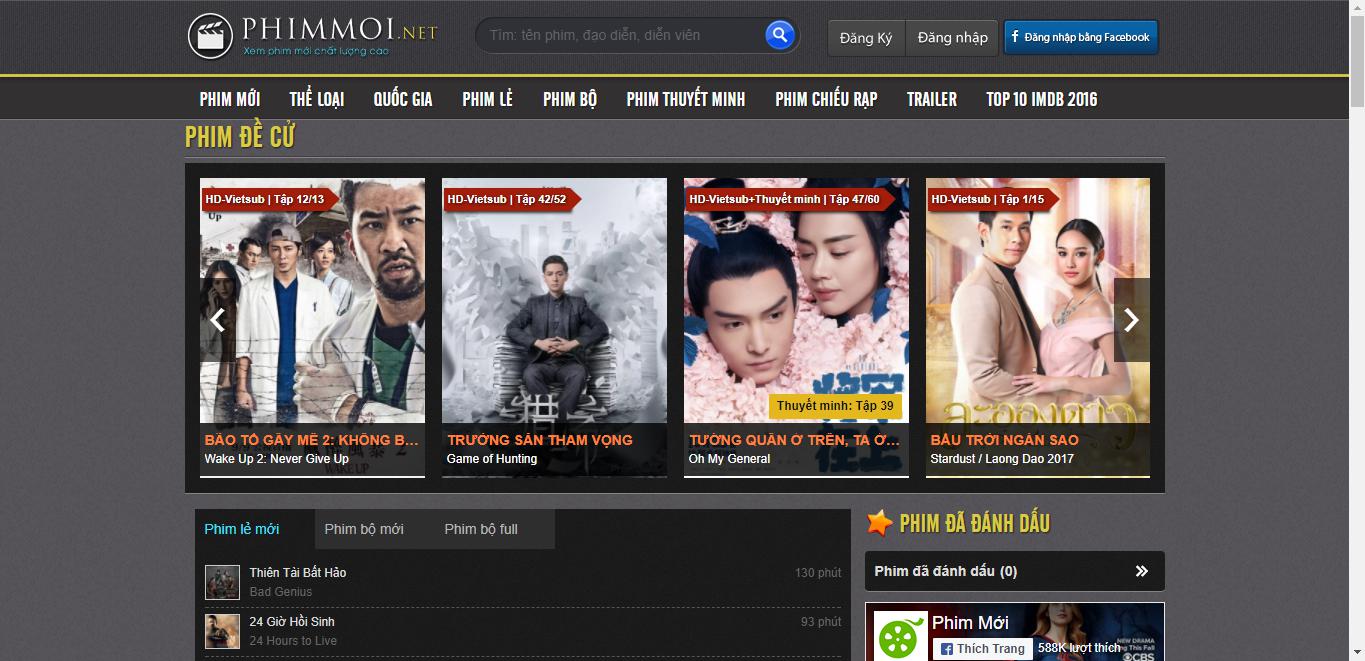Open the Phim Bộ menu
This screenshot has width=1365, height=661.
click(x=570, y=99)
